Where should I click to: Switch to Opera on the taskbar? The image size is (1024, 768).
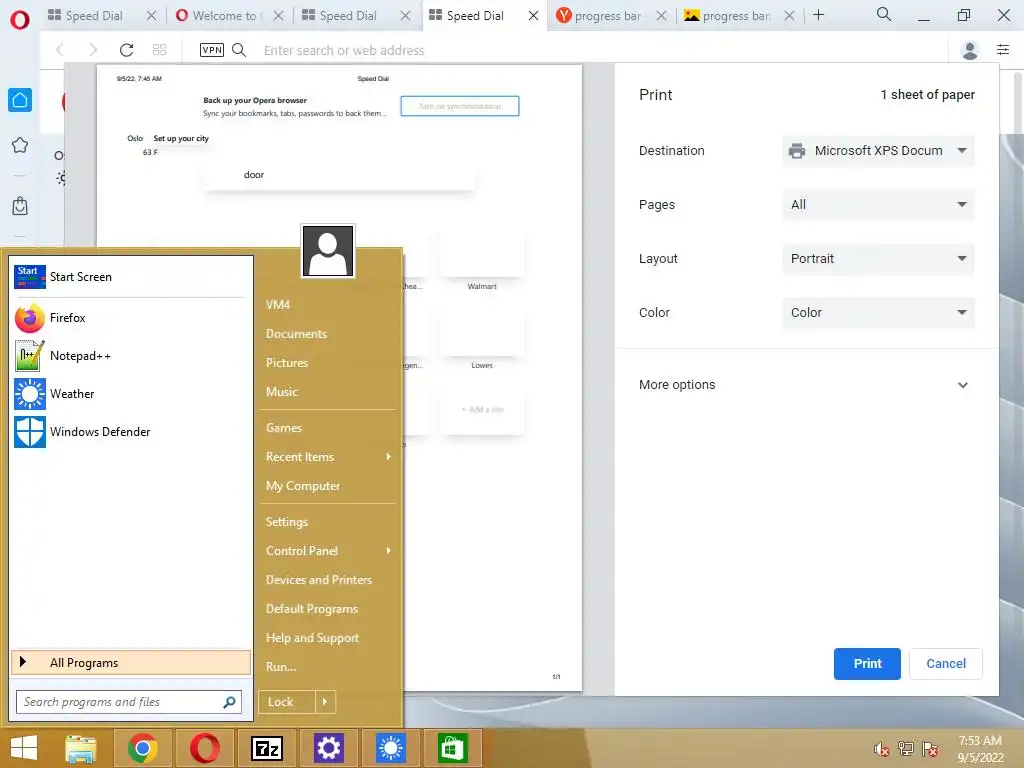pyautogui.click(x=205, y=748)
